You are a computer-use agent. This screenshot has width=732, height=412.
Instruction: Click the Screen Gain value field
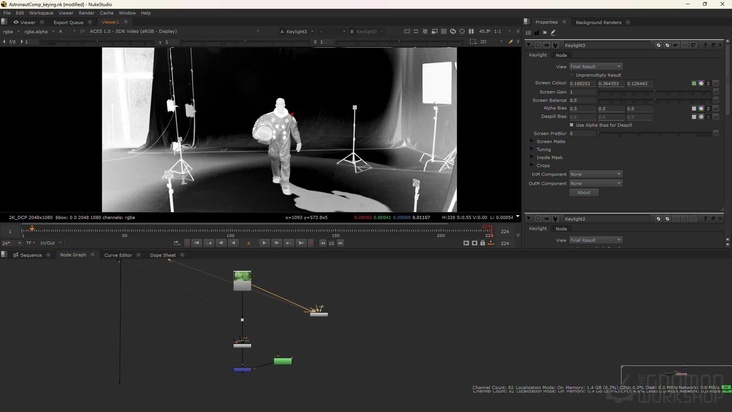[582, 92]
